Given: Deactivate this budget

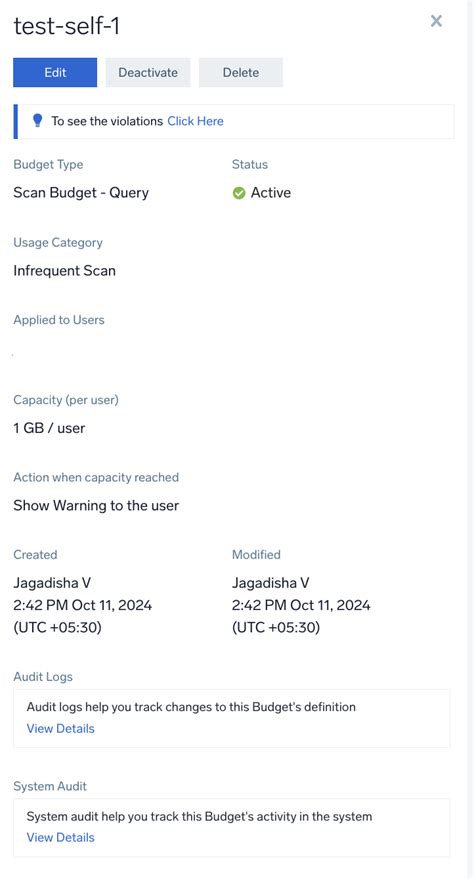Looking at the screenshot, I should [x=148, y=72].
